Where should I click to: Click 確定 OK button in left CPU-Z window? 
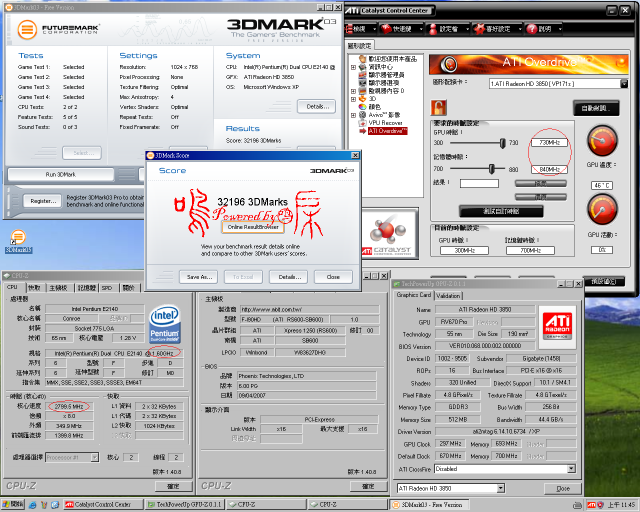tap(173, 486)
